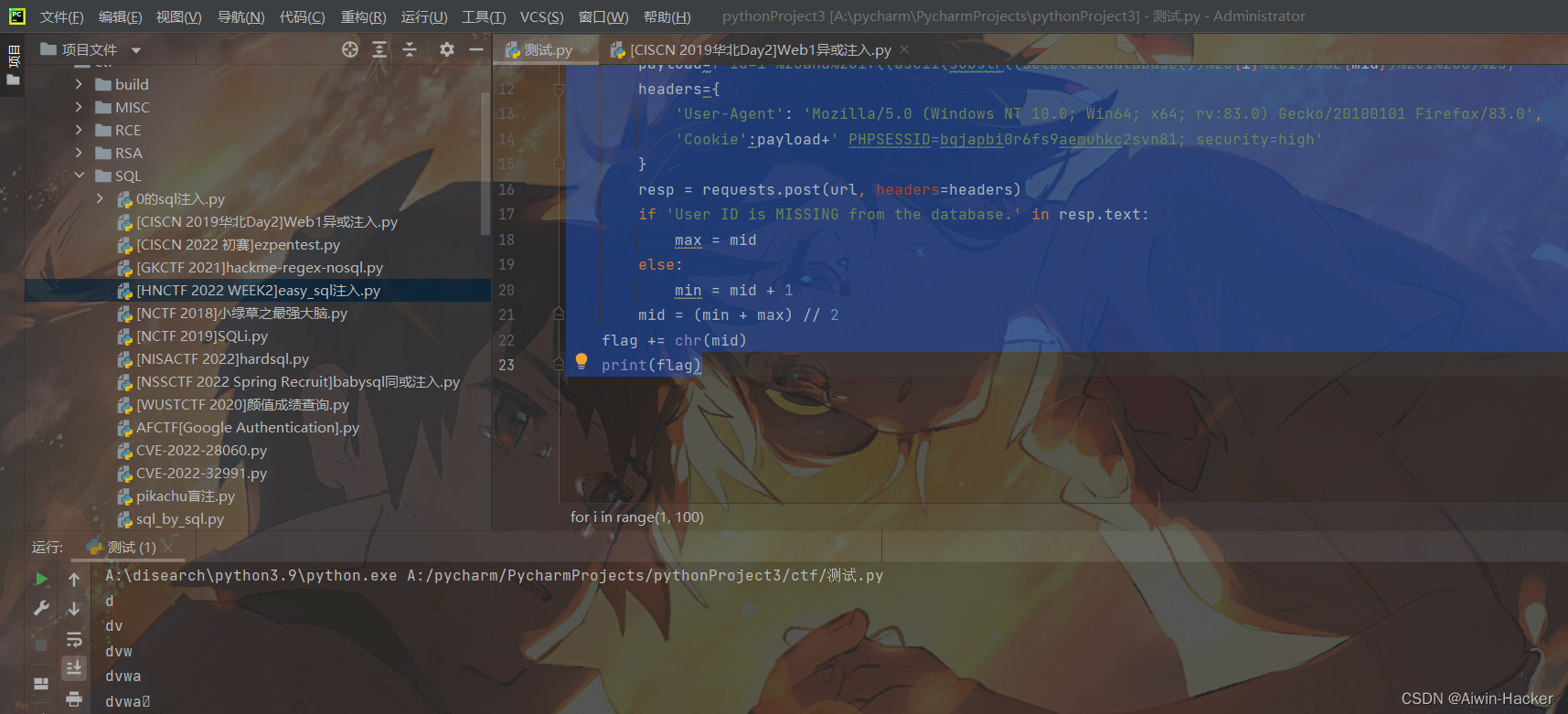Click the print icon in run console
Screen dimensions: 1568x714
pyautogui.click(x=74, y=699)
